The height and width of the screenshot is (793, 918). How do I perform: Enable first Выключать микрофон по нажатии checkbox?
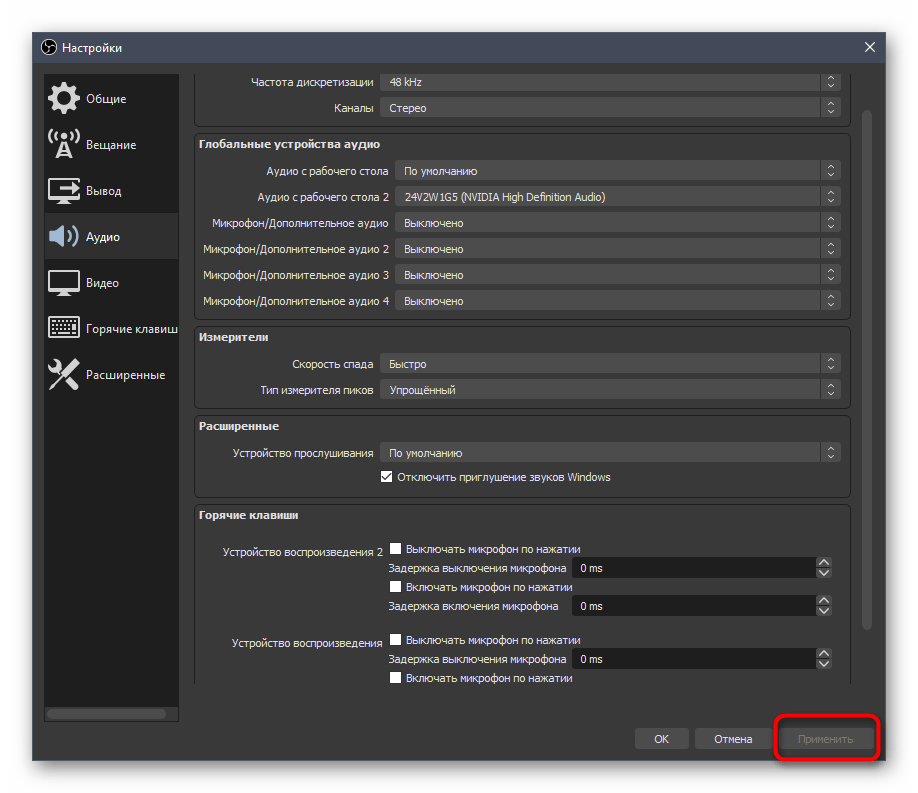[x=396, y=549]
